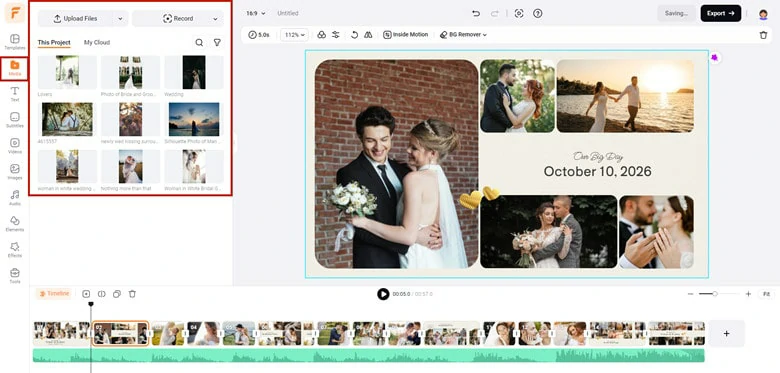Switch to the This Project tab
Screen dimensions: 780x373
pyautogui.click(x=54, y=43)
